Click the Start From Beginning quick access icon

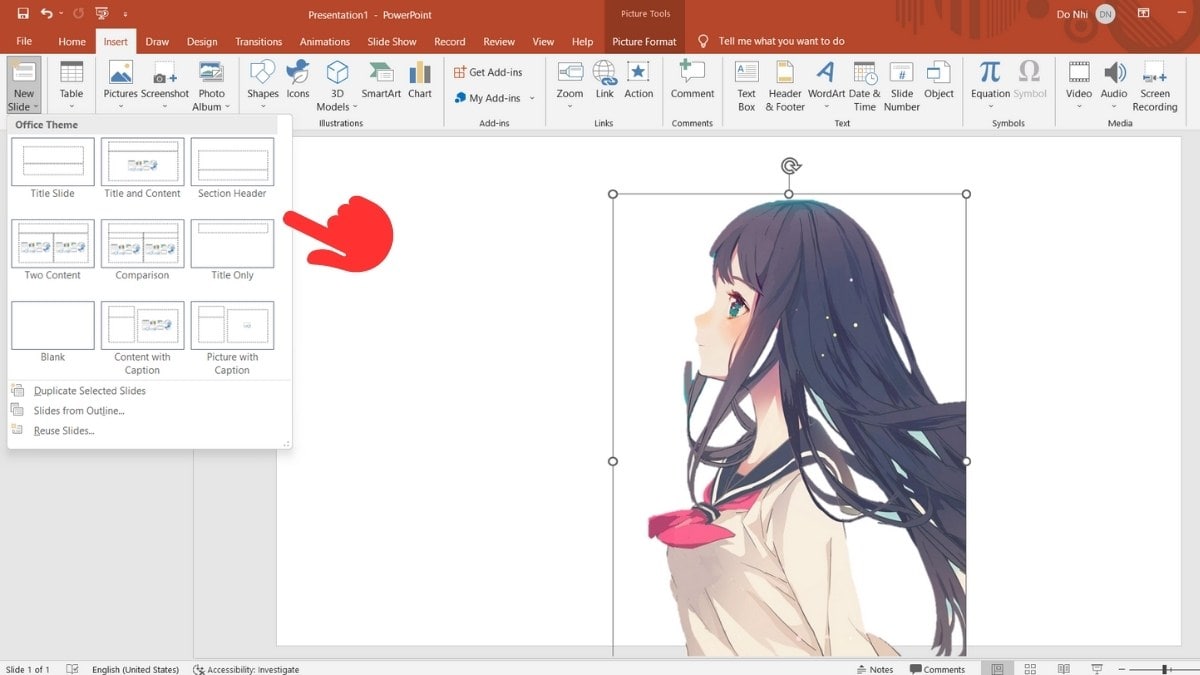tap(101, 14)
